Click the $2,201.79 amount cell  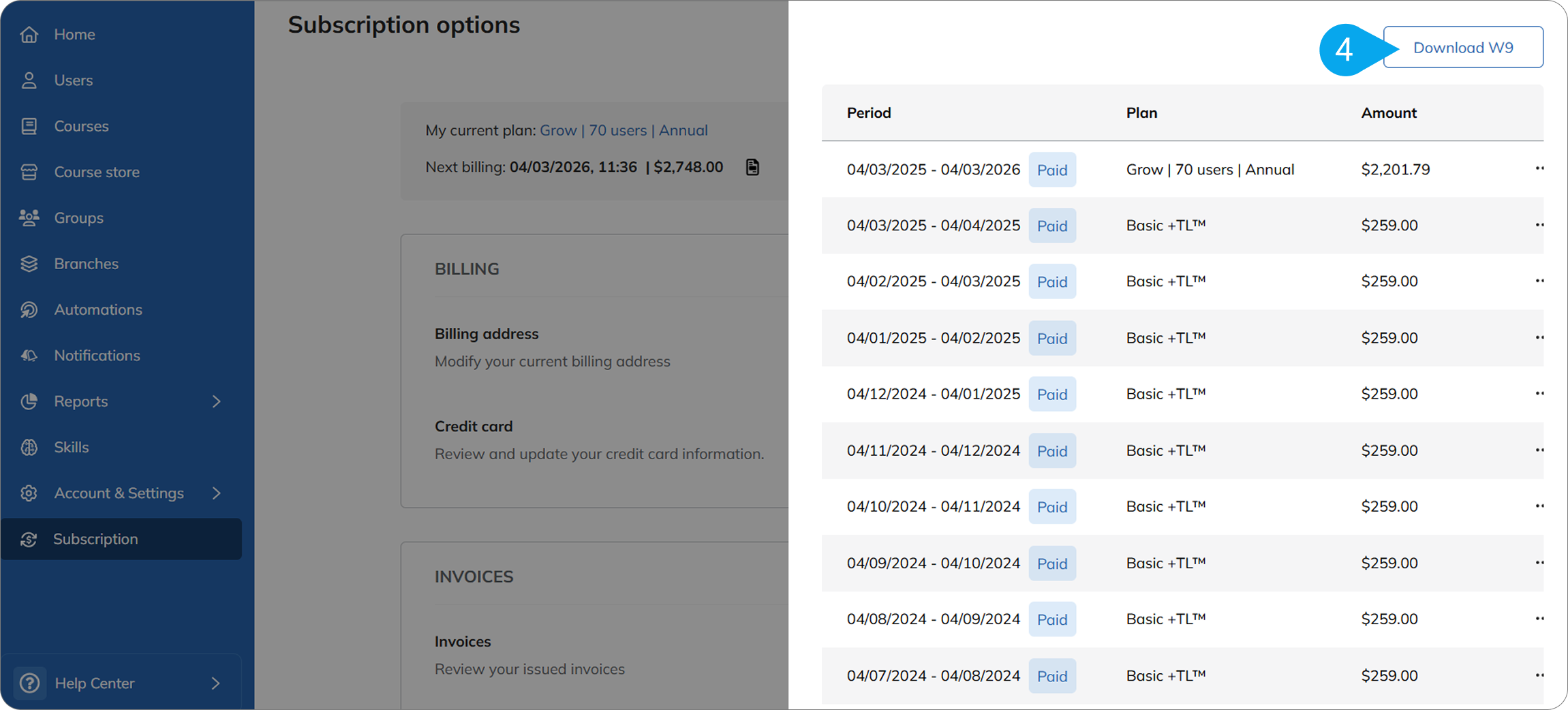pos(1396,170)
